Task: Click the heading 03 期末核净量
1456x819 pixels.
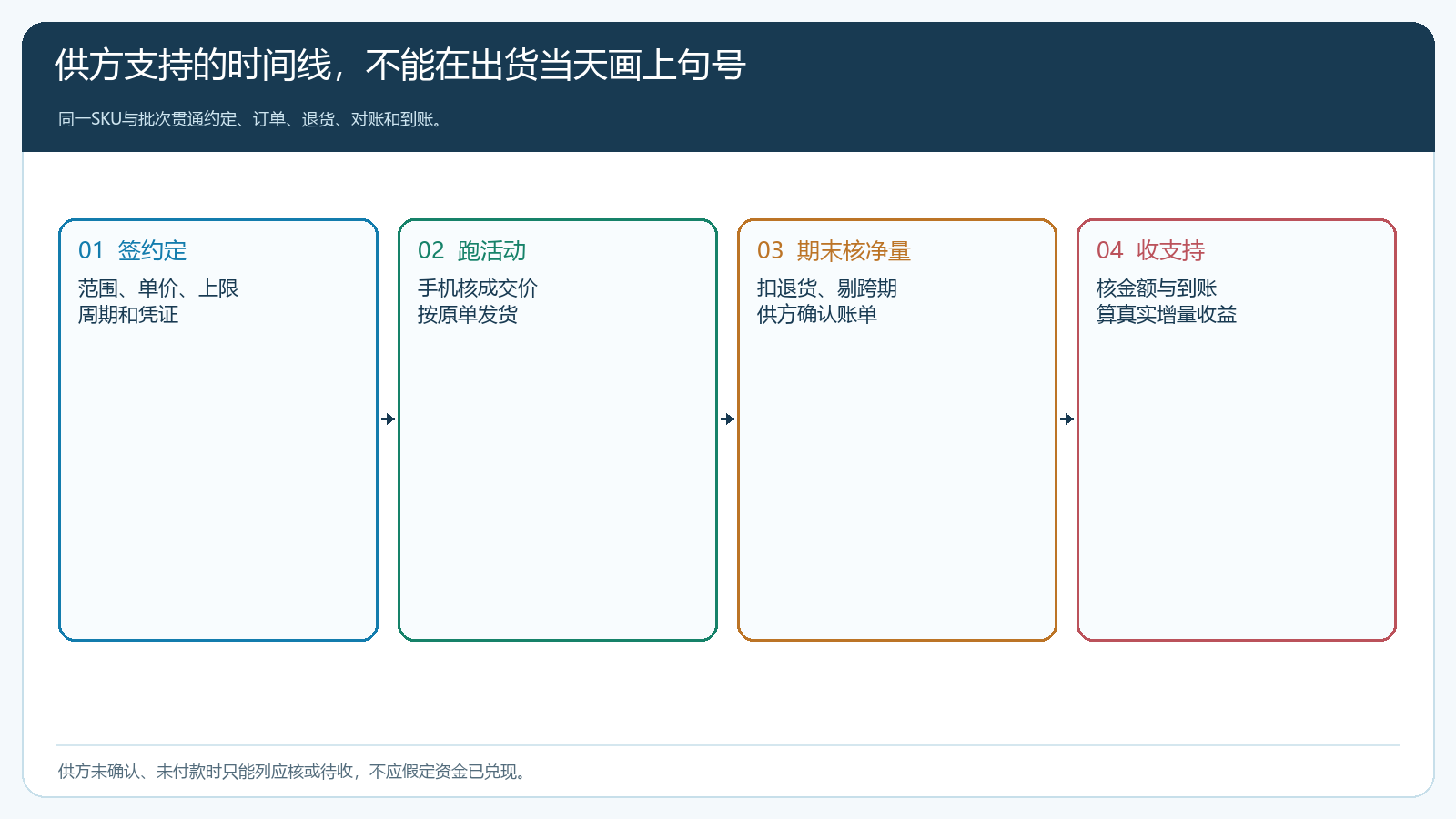Action: [834, 250]
